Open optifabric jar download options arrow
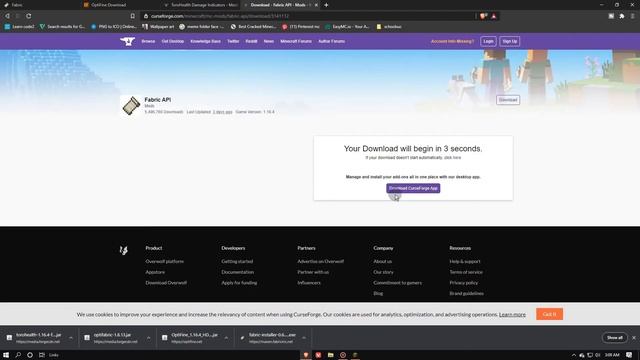This screenshot has width=640, height=360. pos(149,338)
